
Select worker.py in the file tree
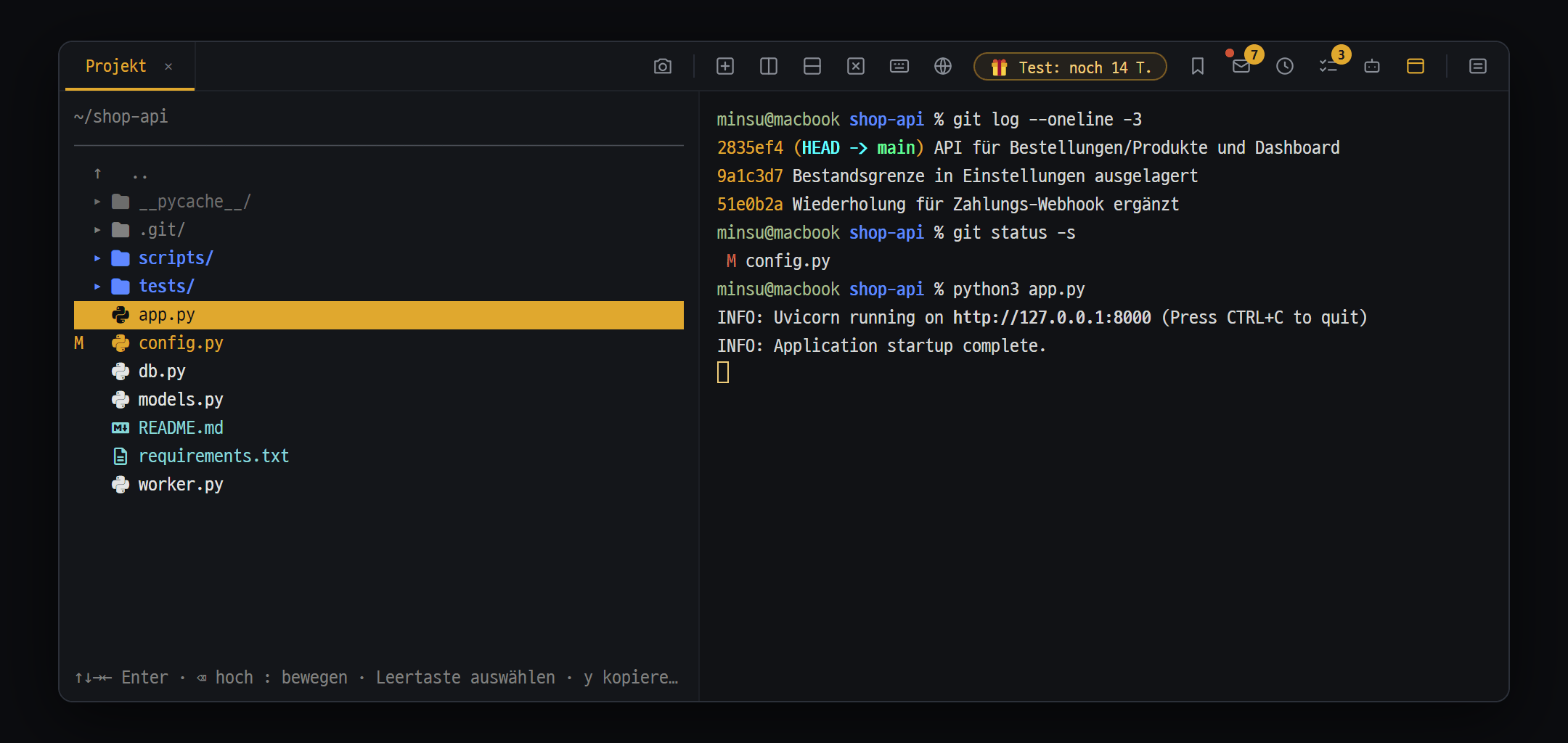(x=379, y=485)
